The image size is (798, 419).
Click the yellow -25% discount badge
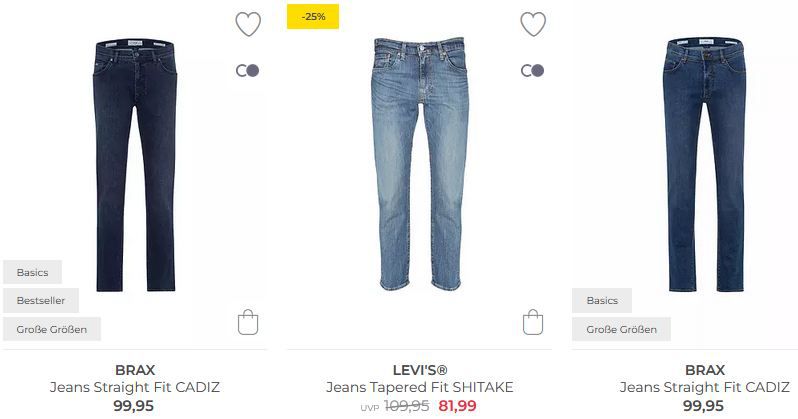point(313,17)
